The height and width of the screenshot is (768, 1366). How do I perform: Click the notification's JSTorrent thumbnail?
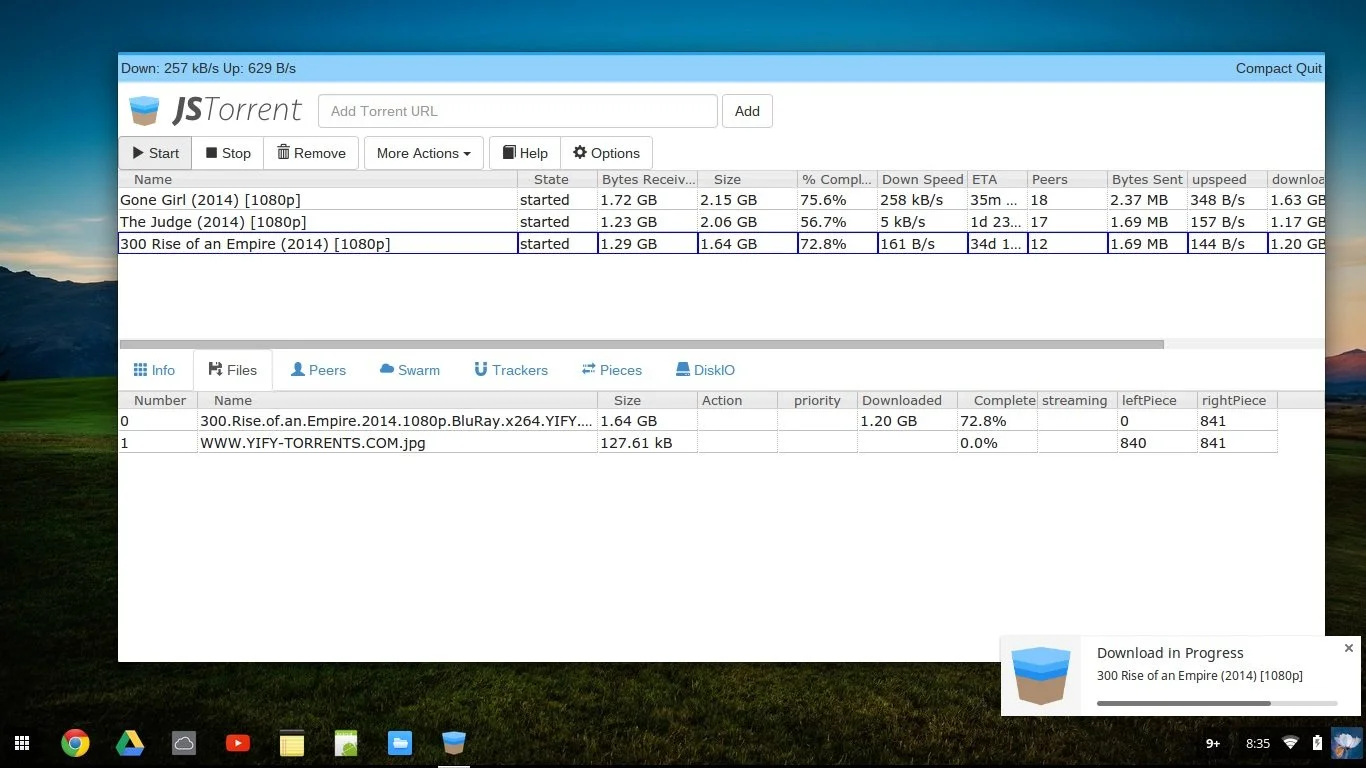[1041, 676]
